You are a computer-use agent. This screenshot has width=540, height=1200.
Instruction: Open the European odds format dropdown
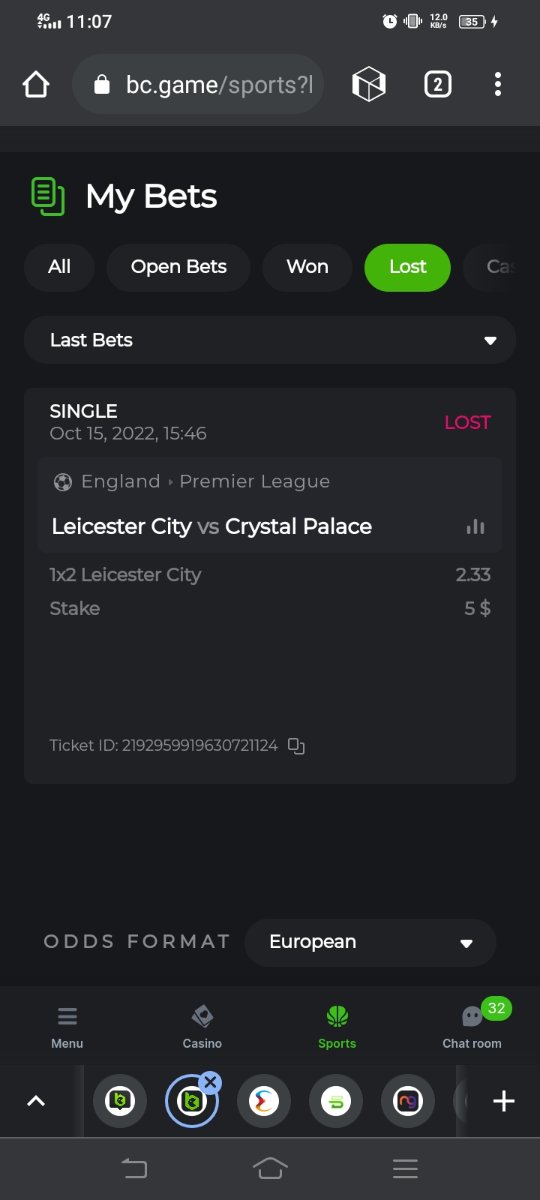click(370, 942)
